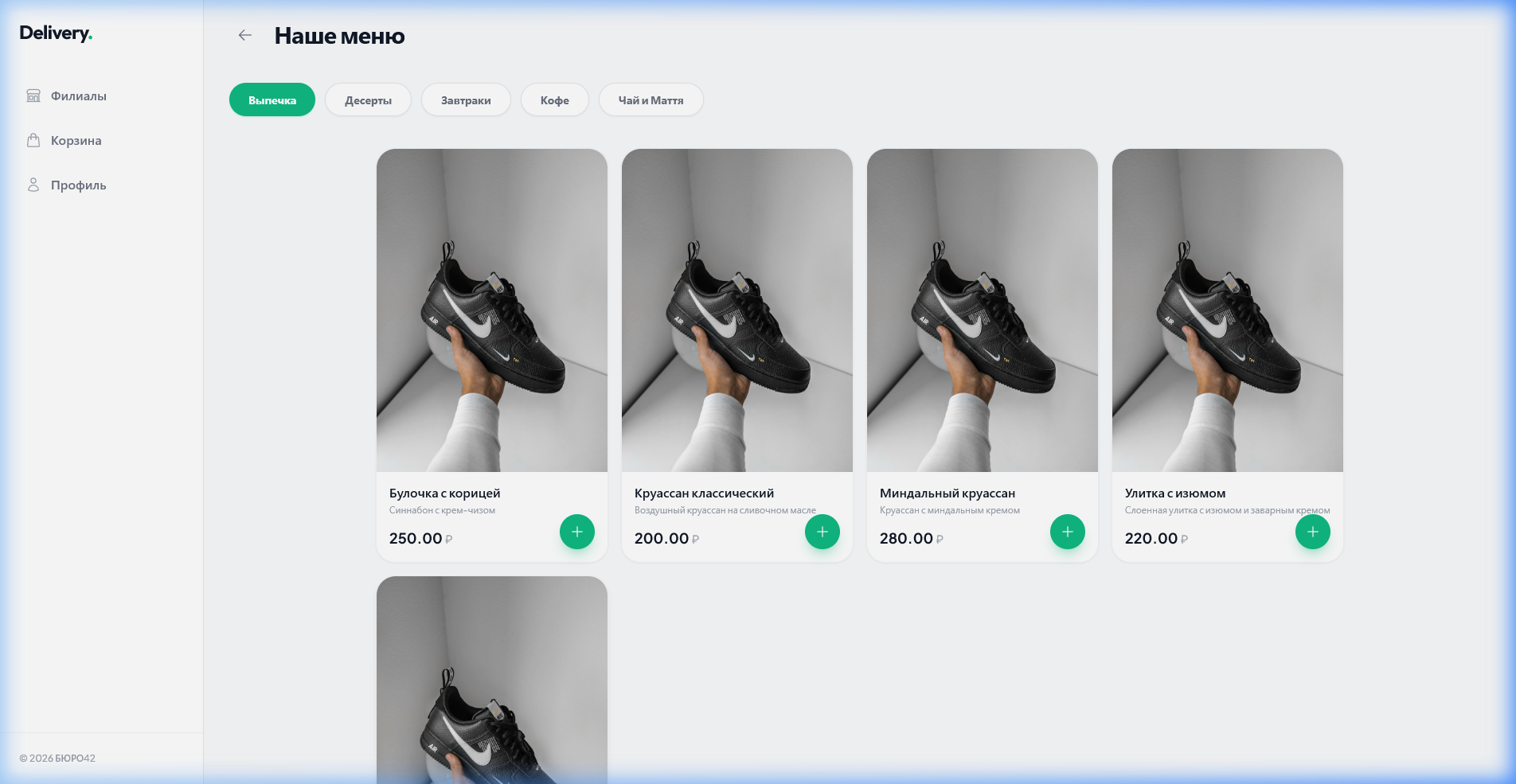The width and height of the screenshot is (1516, 784).
Task: Go to Филиалы in the sidebar
Action: click(79, 96)
